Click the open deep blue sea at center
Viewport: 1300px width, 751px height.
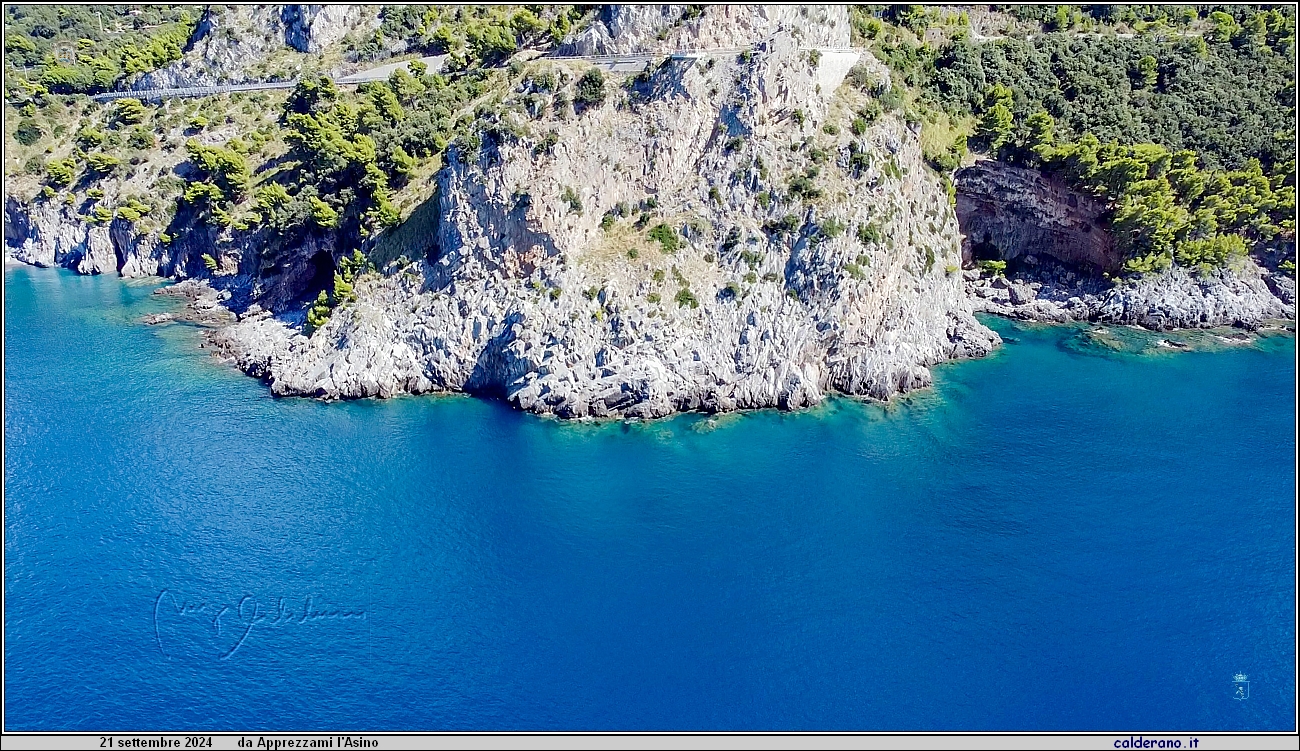(x=650, y=560)
